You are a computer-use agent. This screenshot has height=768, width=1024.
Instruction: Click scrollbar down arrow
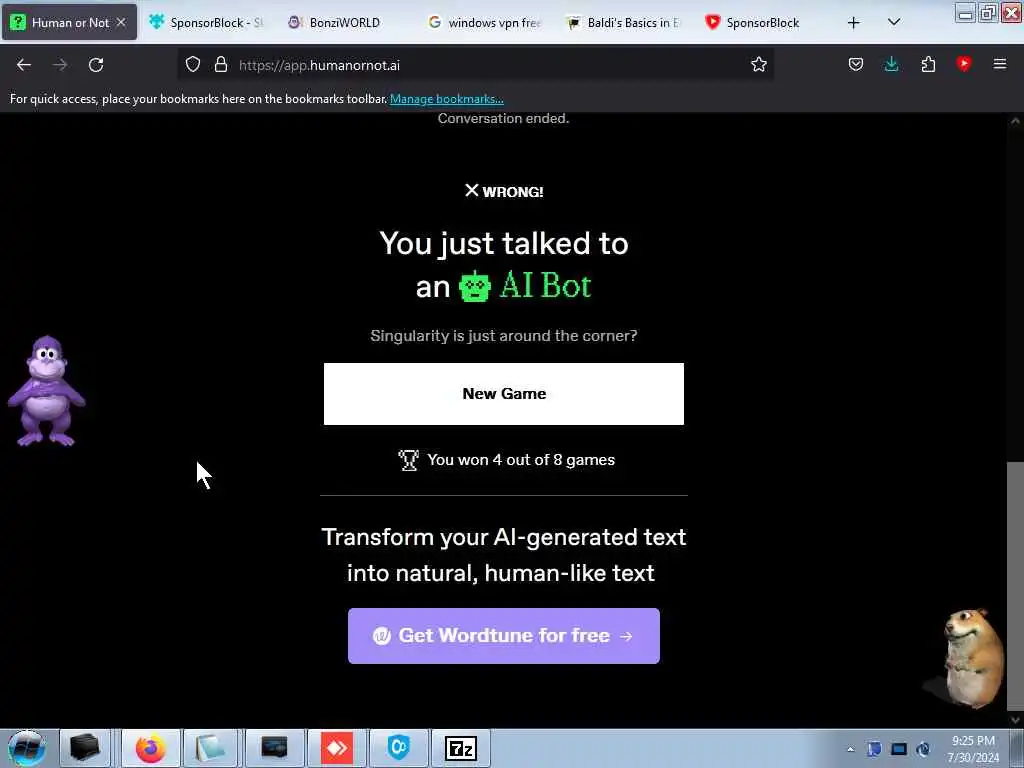(1015, 719)
